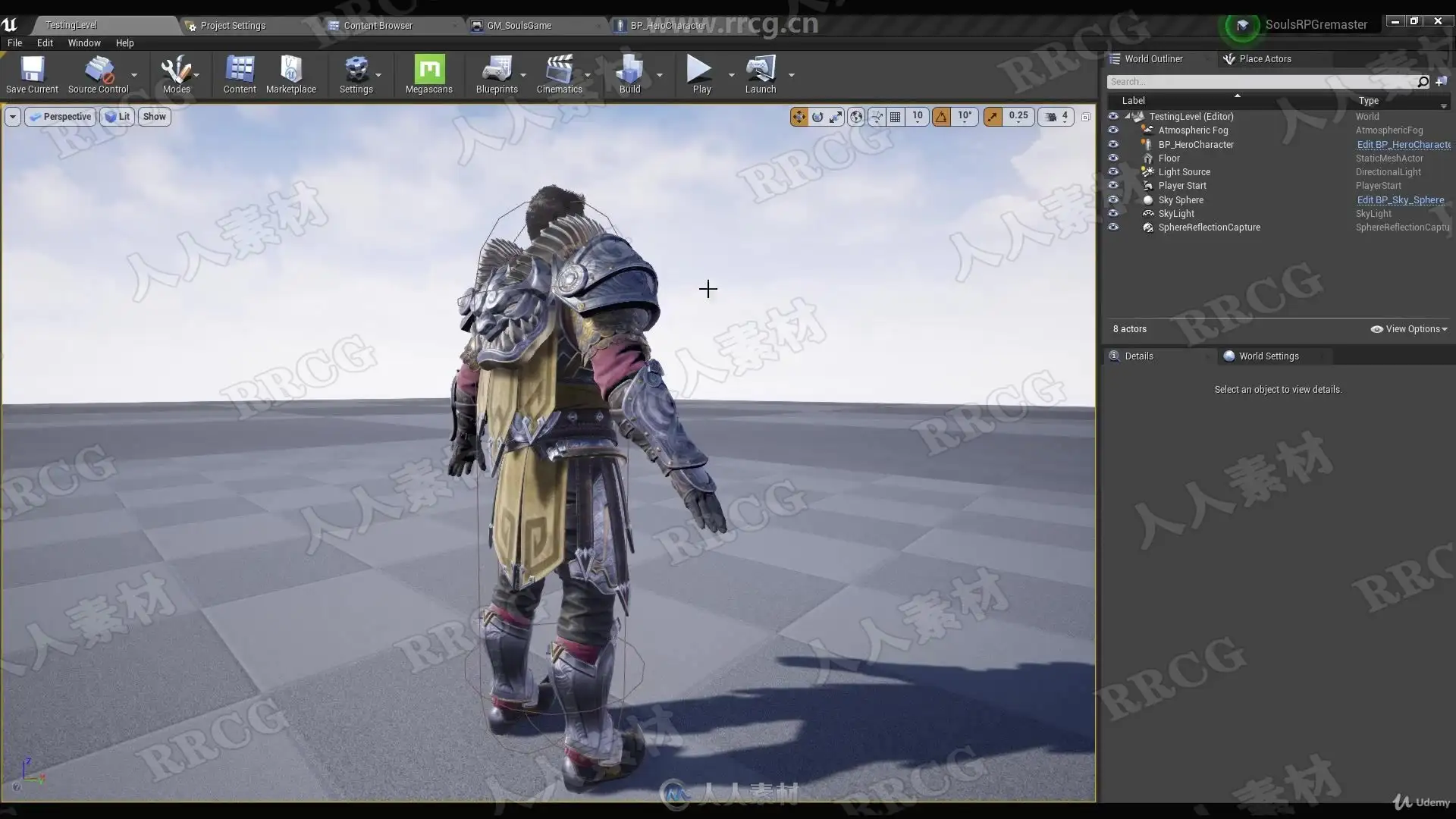Open the Megascans plugin icon

pos(428,74)
